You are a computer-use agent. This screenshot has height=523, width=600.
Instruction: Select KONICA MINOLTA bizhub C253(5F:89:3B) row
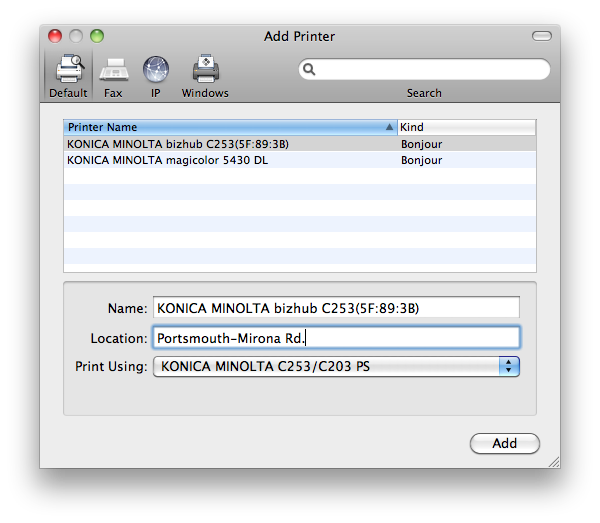coord(300,144)
